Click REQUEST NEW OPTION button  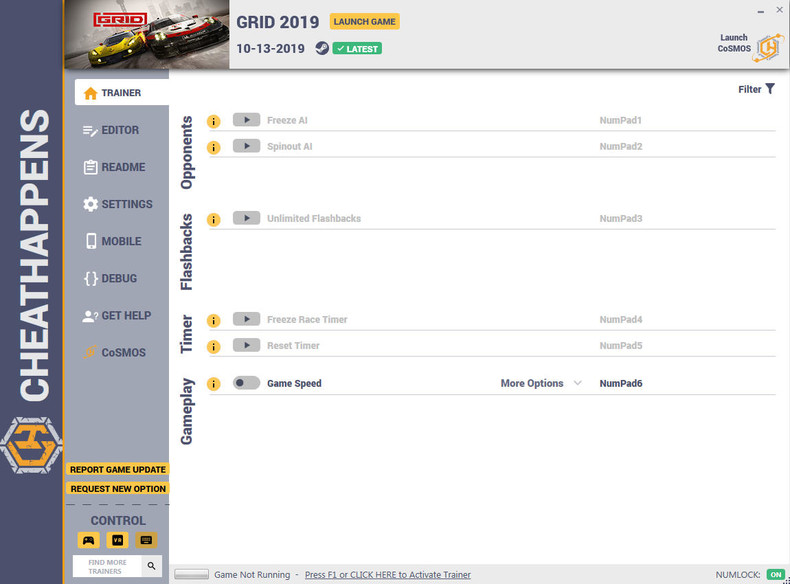(118, 489)
